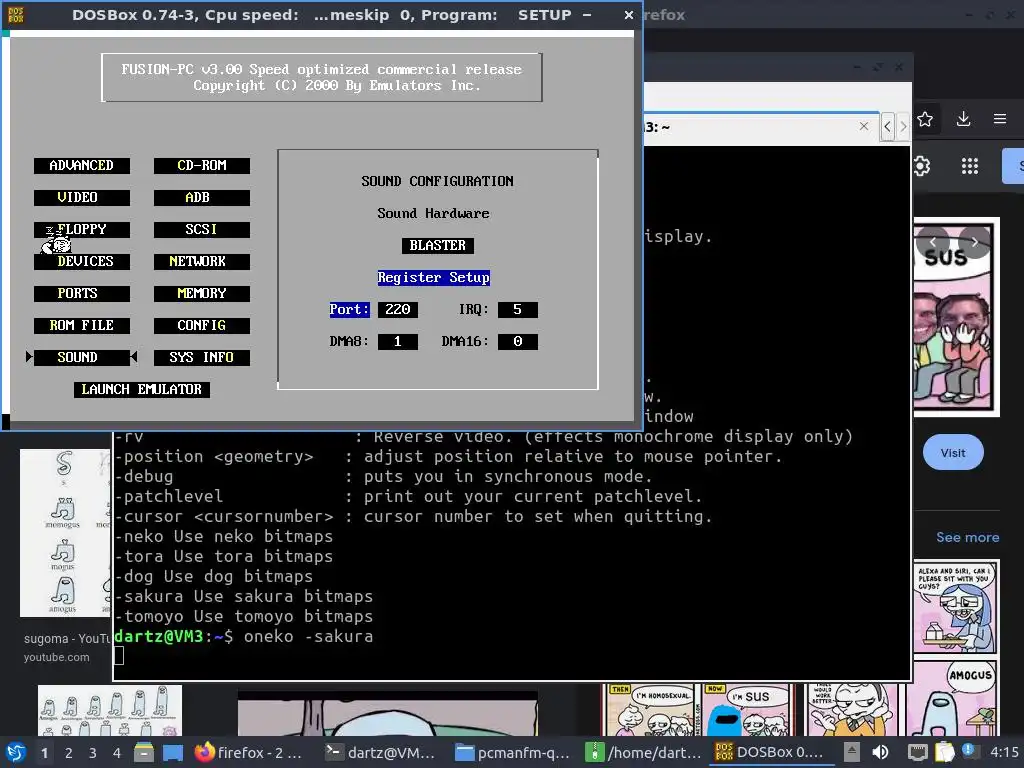
Task: Open SCSI configuration
Action: click(x=202, y=230)
